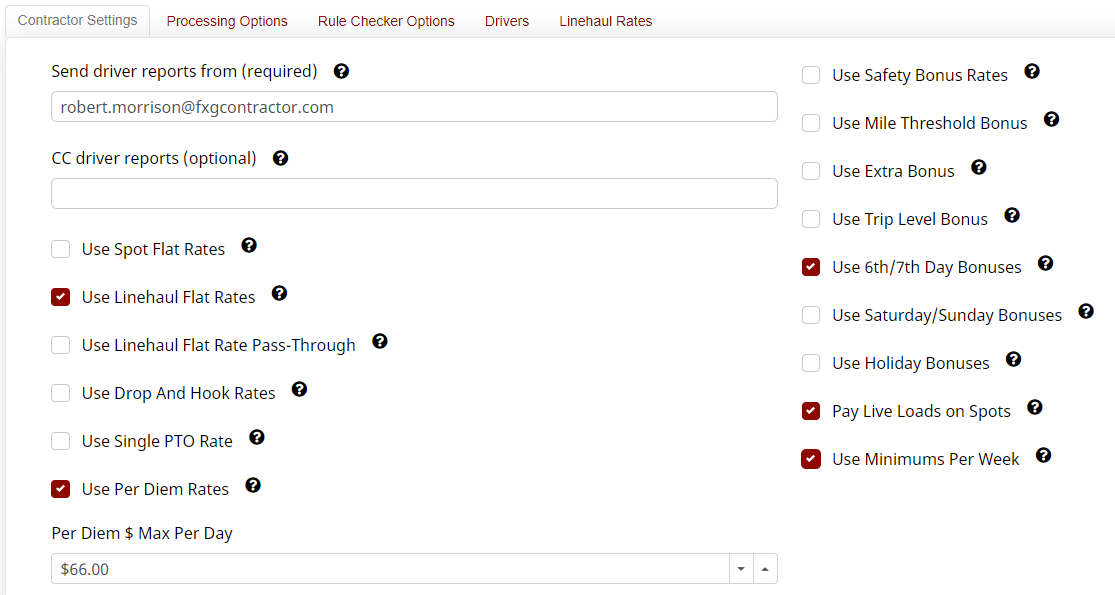1115x595 pixels.
Task: Enable Use Spot Flat Rates checkbox
Action: (x=60, y=249)
